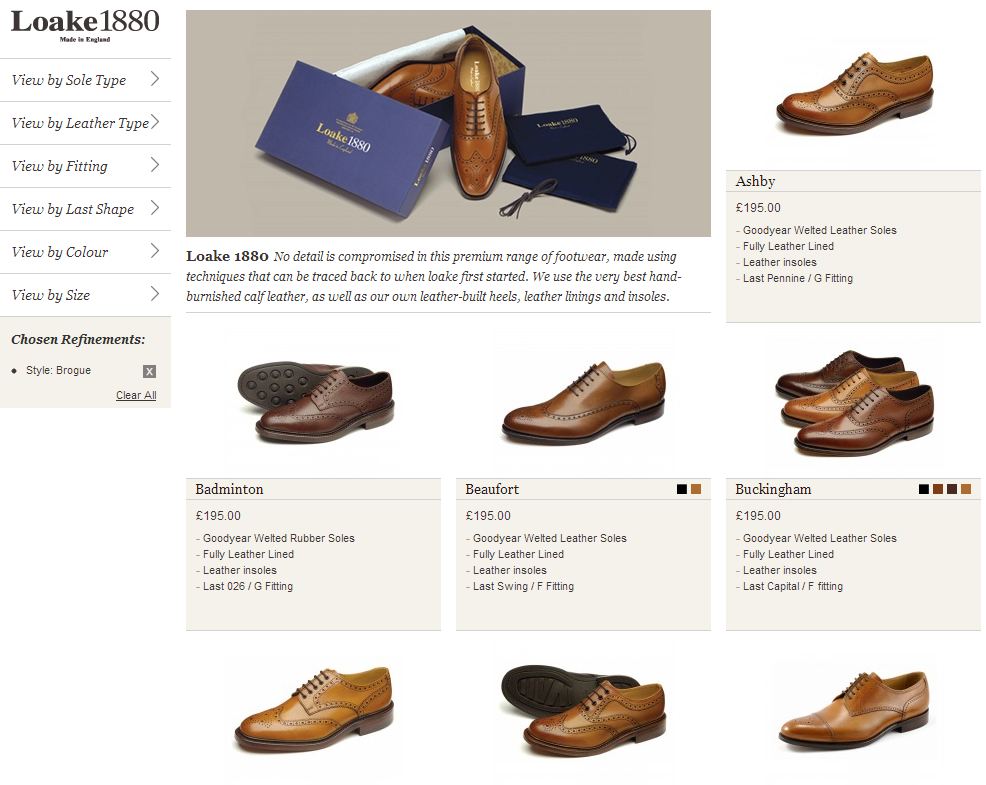Viewport: 986px width, 785px height.
Task: Choose black swatch on Buckingham
Action: tap(924, 489)
